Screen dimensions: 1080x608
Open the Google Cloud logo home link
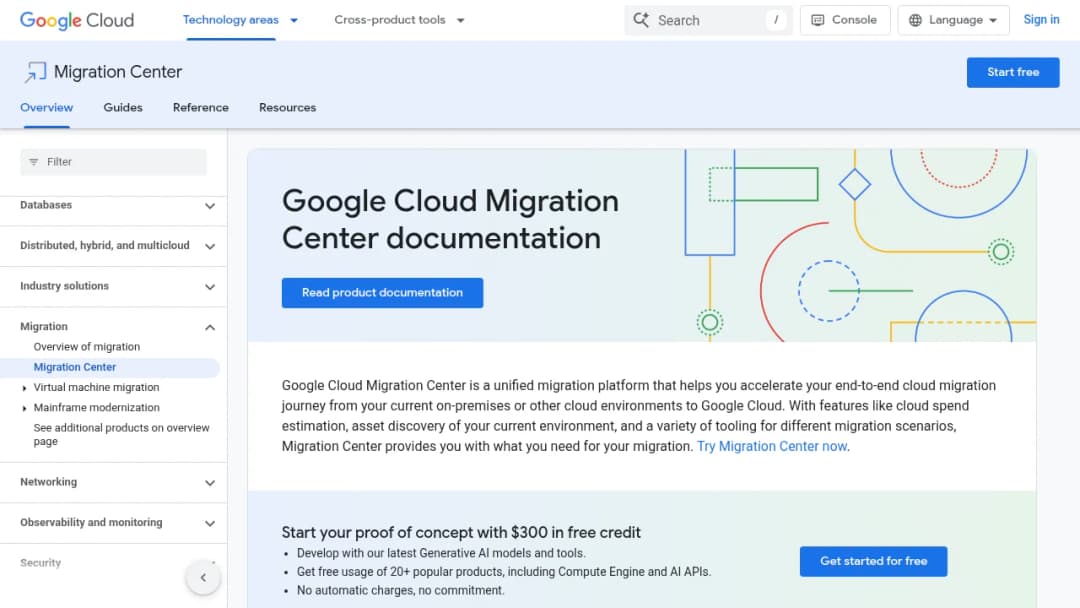coord(76,20)
